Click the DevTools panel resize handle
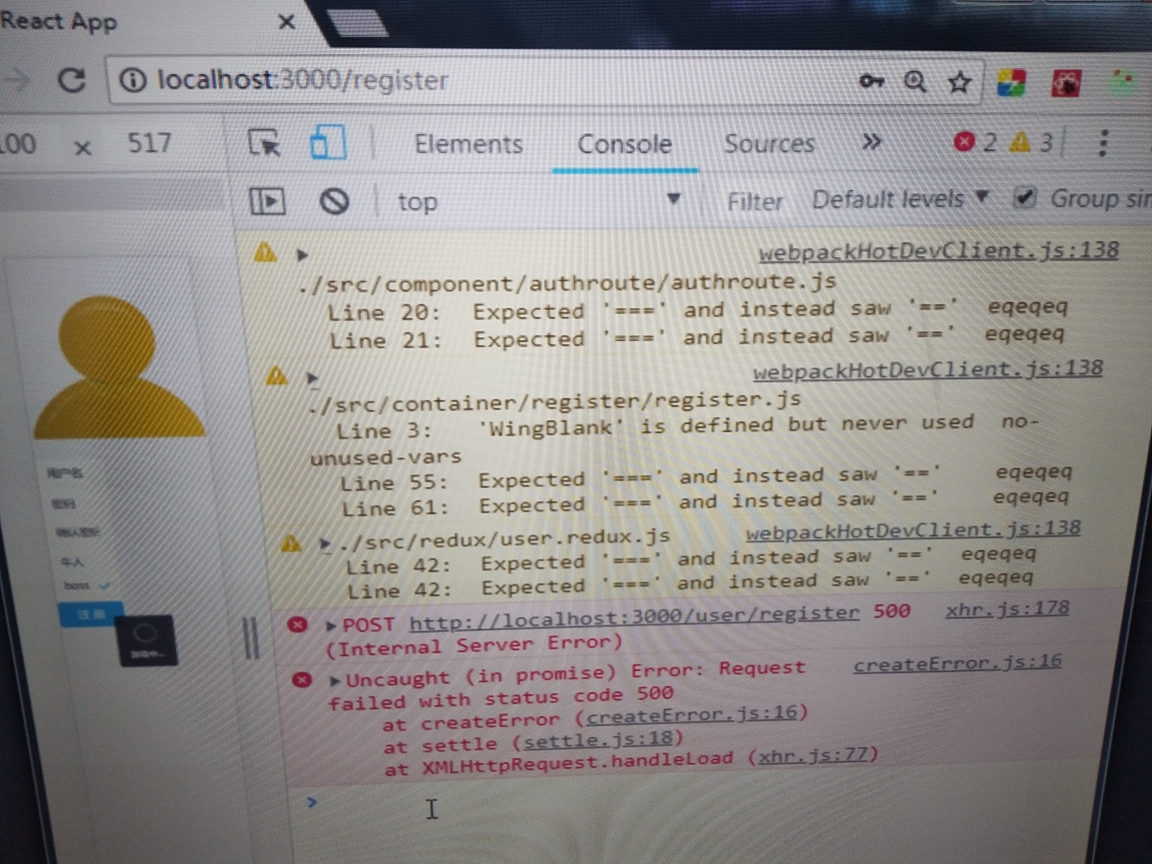1152x864 pixels. point(251,637)
